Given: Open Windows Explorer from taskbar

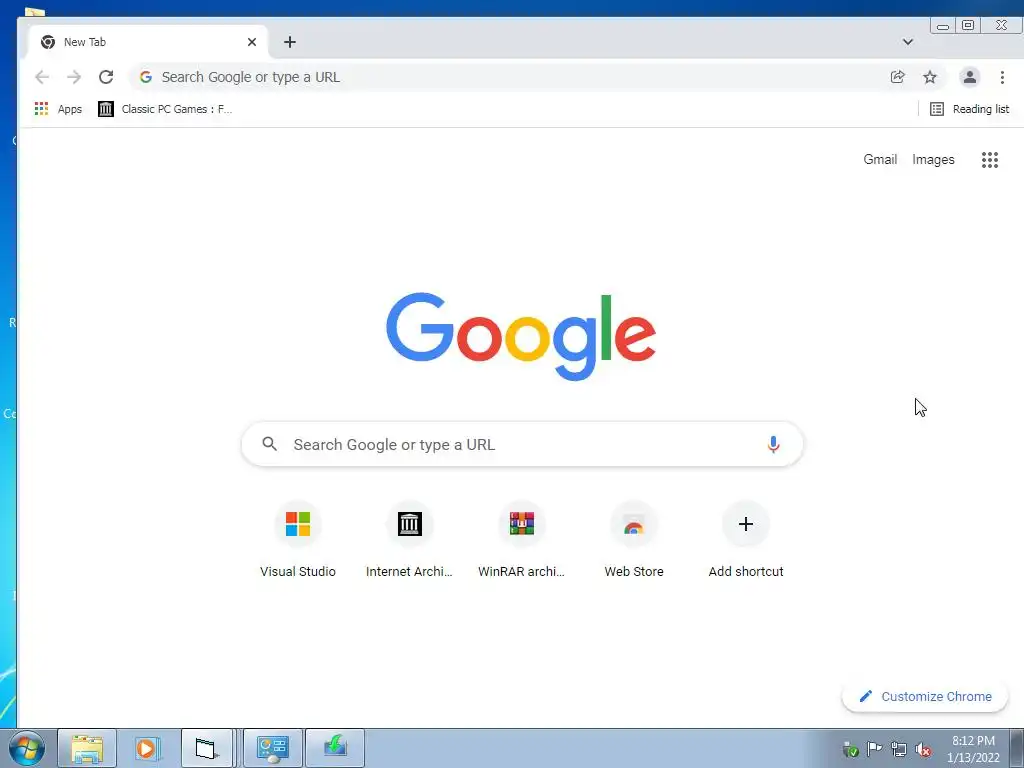Looking at the screenshot, I should [x=87, y=748].
